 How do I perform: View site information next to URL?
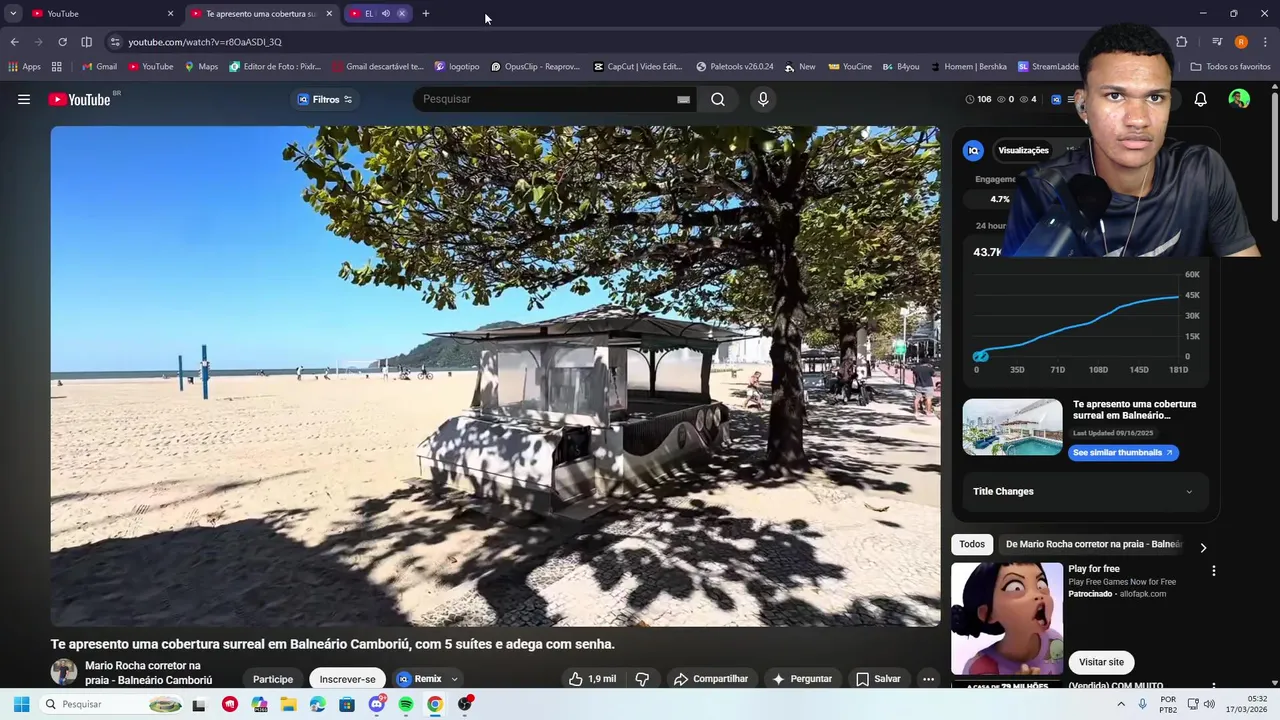point(115,42)
